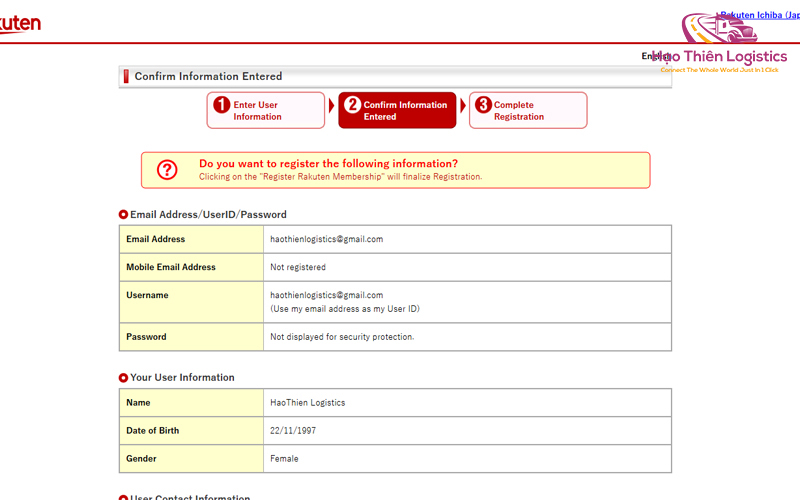This screenshot has height=500, width=800.
Task: Click the step 2 number icon
Action: 353,105
